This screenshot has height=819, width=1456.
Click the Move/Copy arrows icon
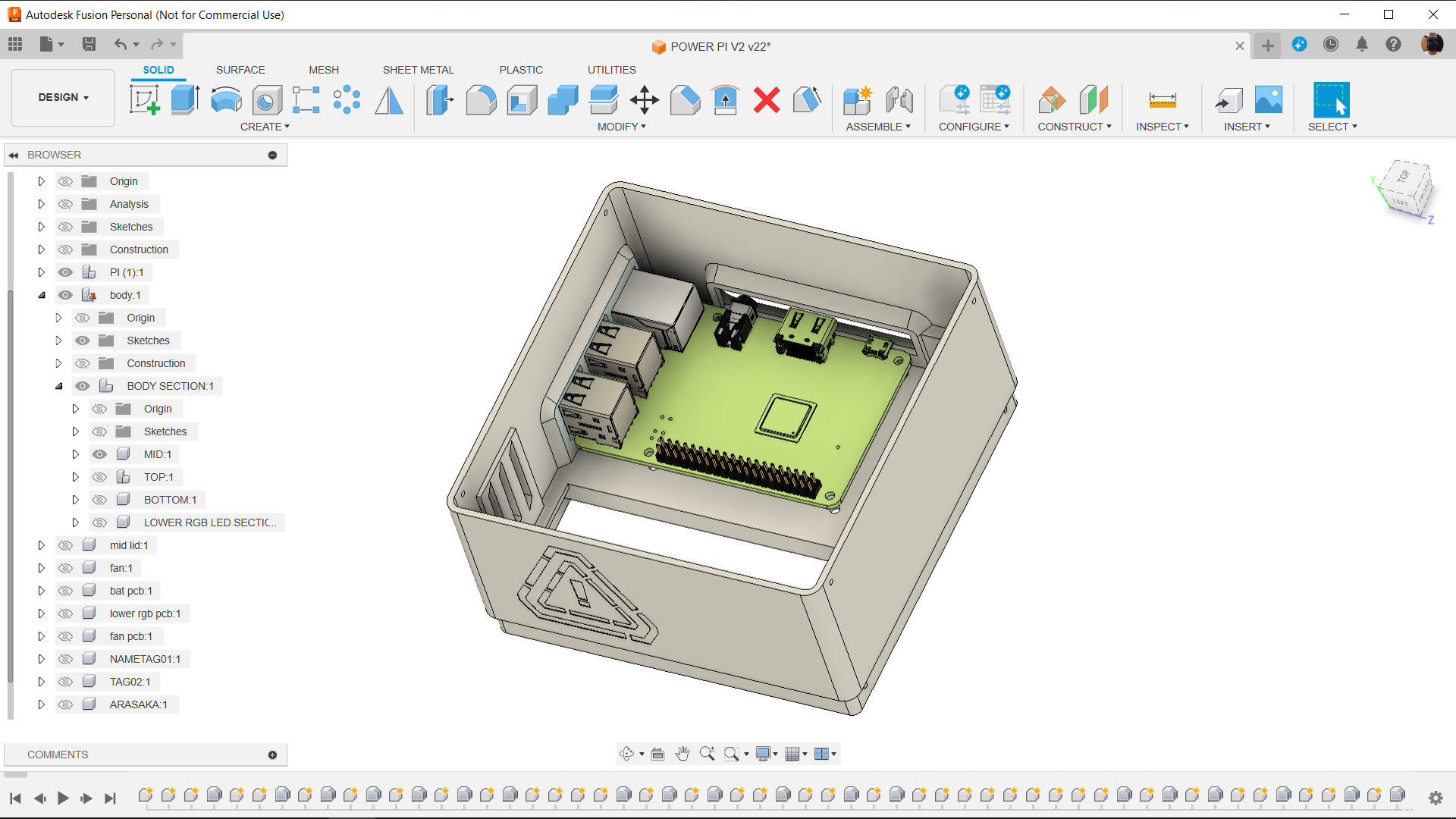[x=644, y=99]
